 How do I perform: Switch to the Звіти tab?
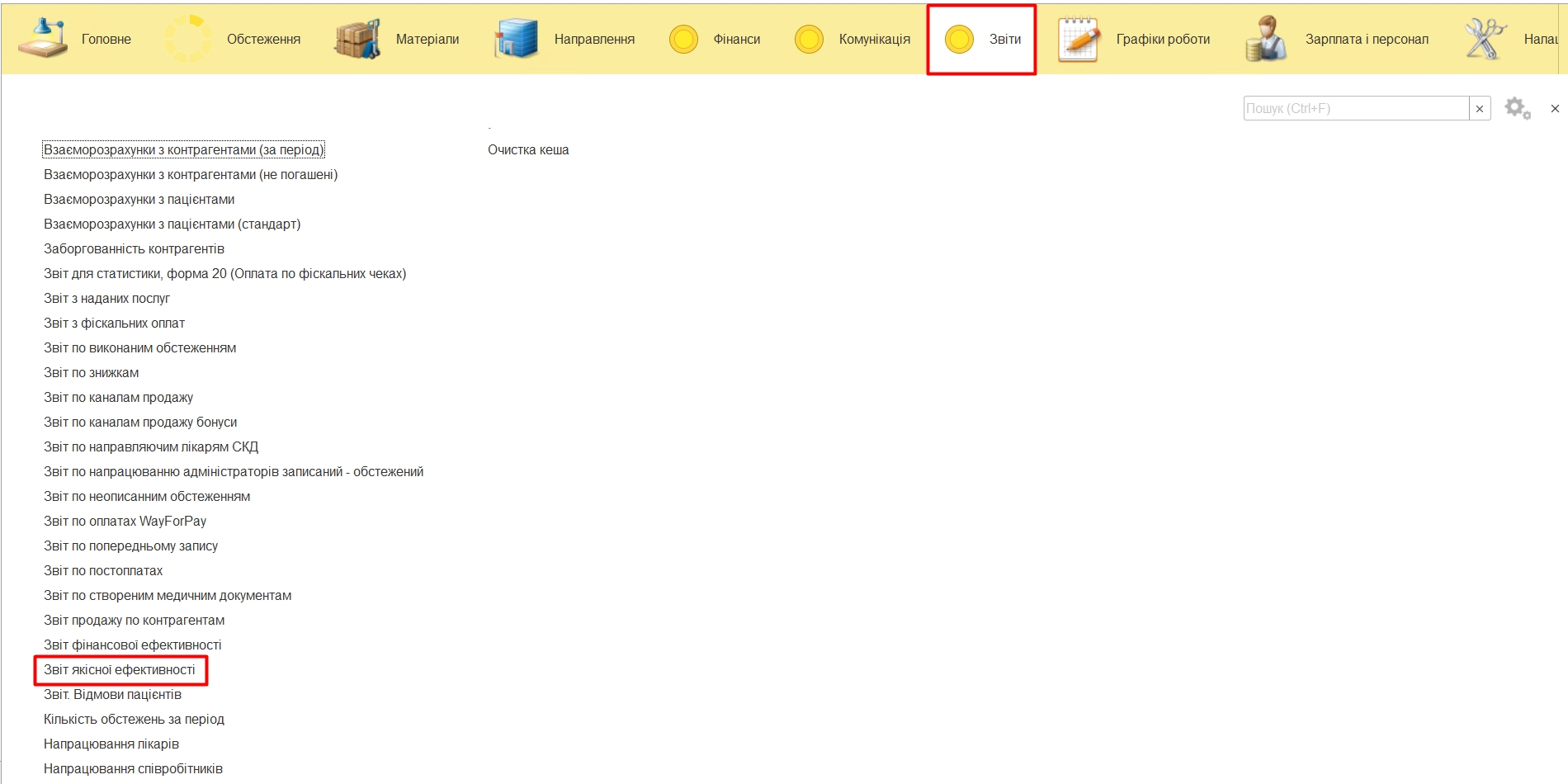(981, 40)
